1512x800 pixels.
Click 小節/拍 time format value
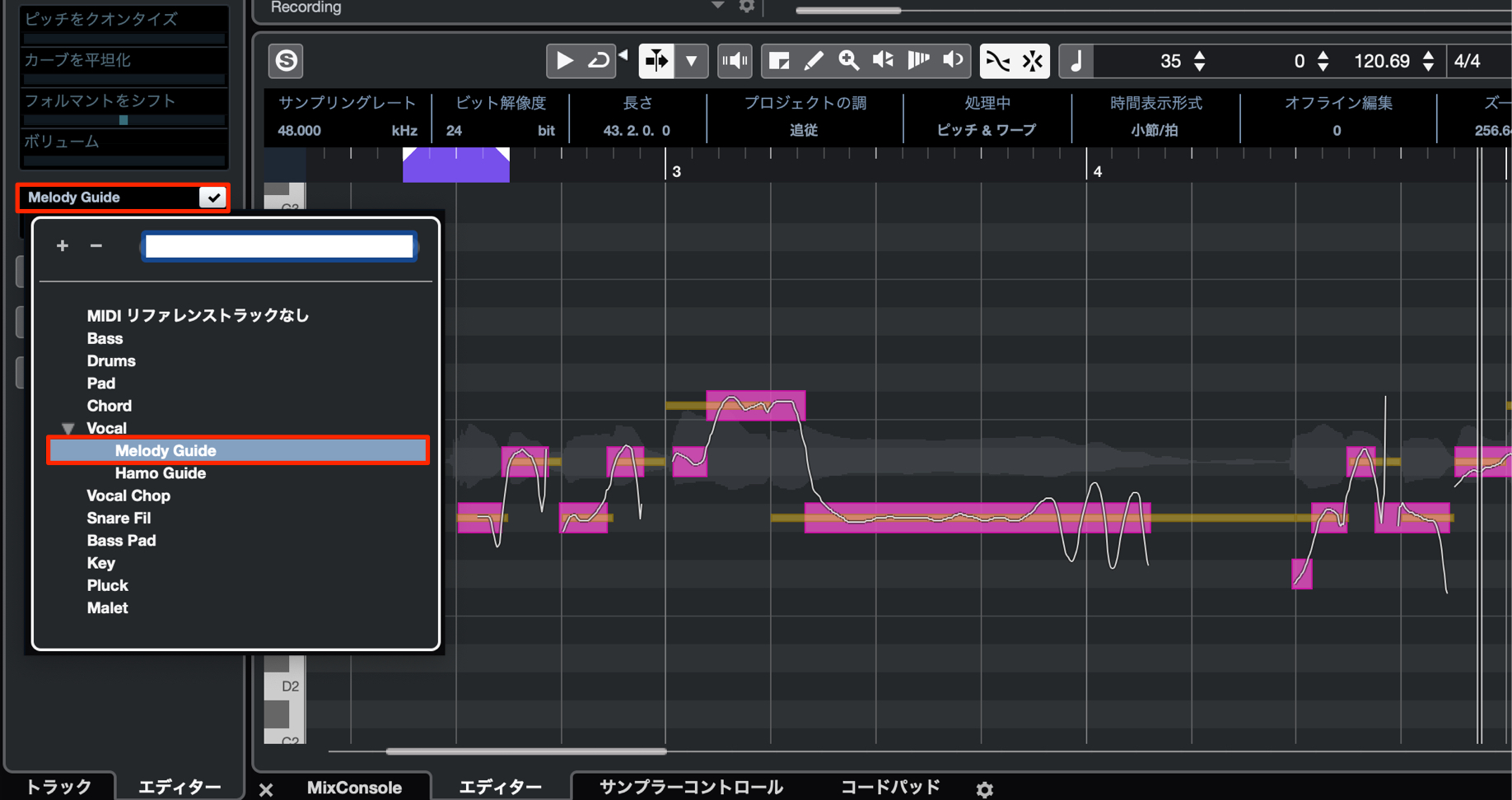pos(1155,130)
